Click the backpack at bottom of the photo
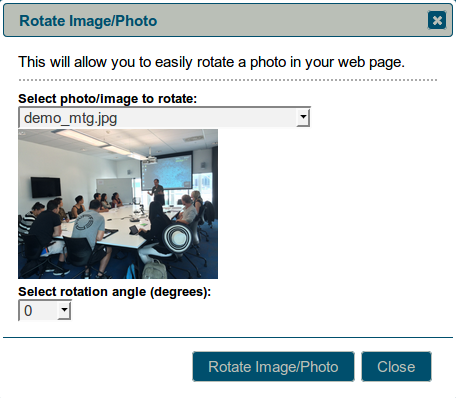Image resolution: width=456 pixels, height=398 pixels. pos(154,269)
